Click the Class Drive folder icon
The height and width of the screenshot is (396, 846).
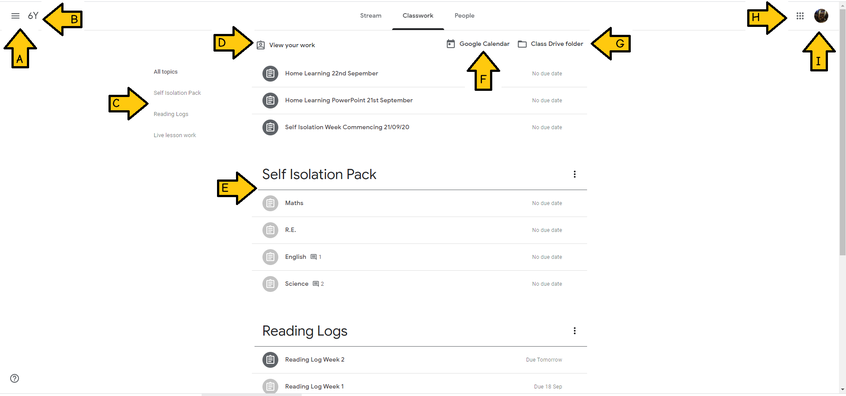522,44
